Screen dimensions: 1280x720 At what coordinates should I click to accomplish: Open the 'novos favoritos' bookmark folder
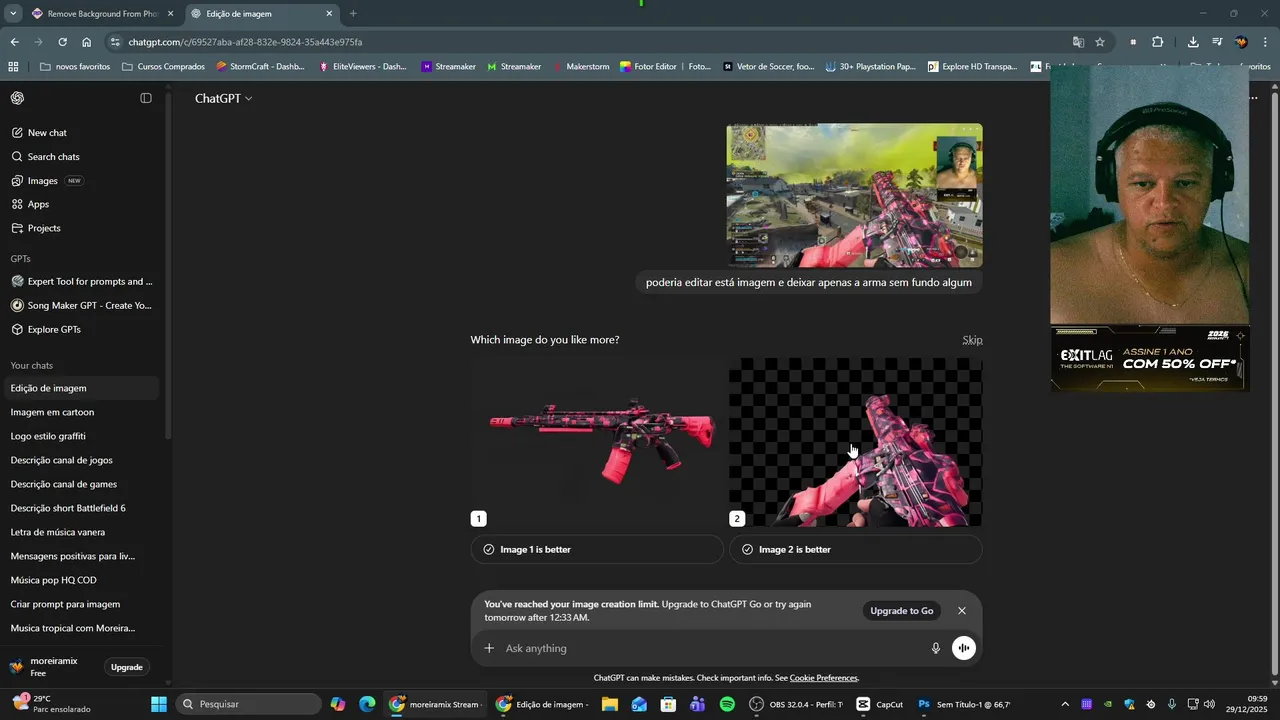(x=75, y=67)
